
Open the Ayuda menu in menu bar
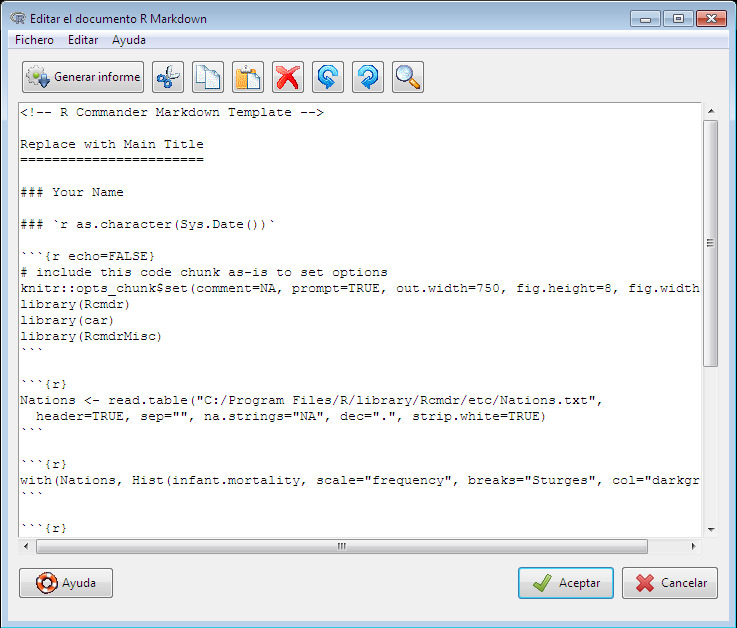[128, 40]
